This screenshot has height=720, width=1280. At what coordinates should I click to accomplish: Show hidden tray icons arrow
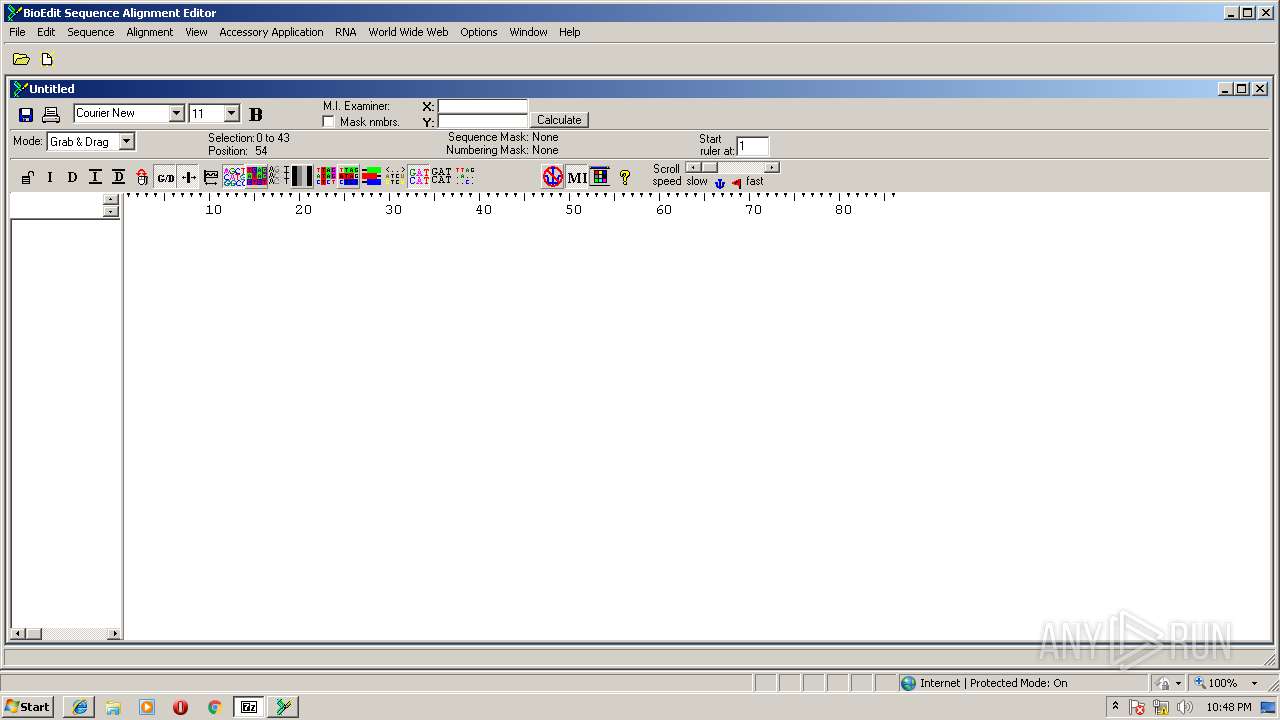click(x=1115, y=707)
